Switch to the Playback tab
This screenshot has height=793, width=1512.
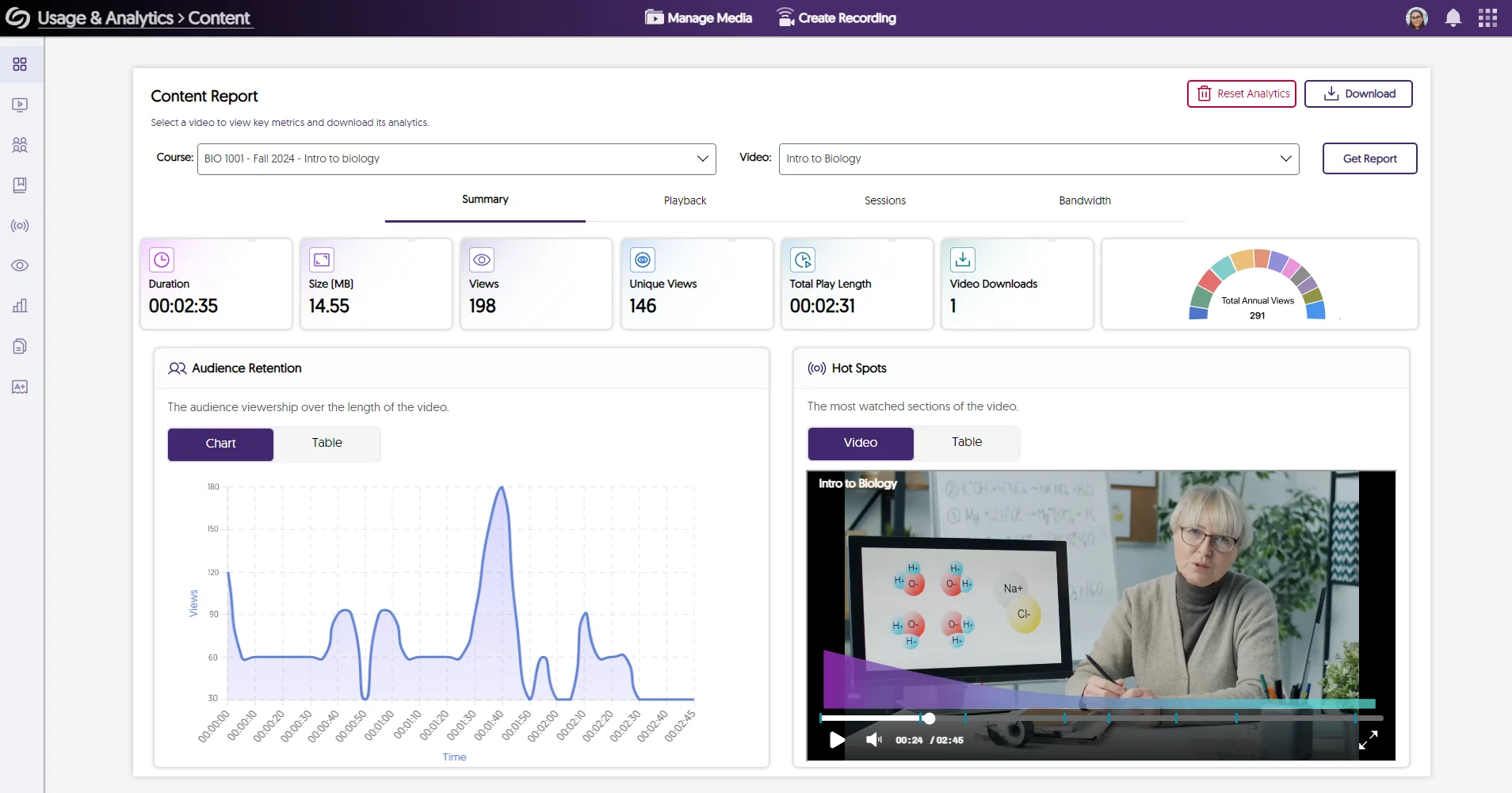click(684, 201)
